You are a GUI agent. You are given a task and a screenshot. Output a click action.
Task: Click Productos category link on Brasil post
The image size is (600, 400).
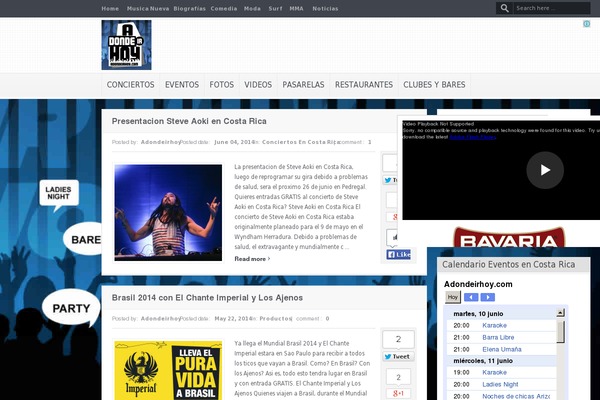coord(276,318)
